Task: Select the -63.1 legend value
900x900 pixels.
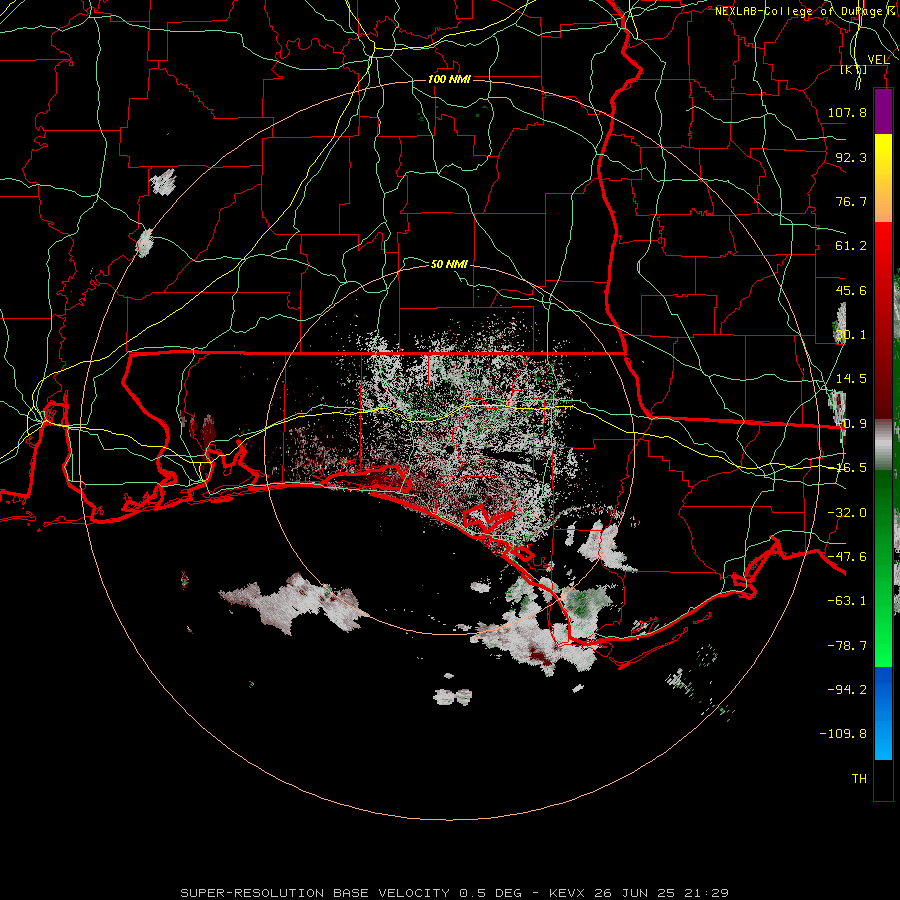Action: (x=847, y=601)
